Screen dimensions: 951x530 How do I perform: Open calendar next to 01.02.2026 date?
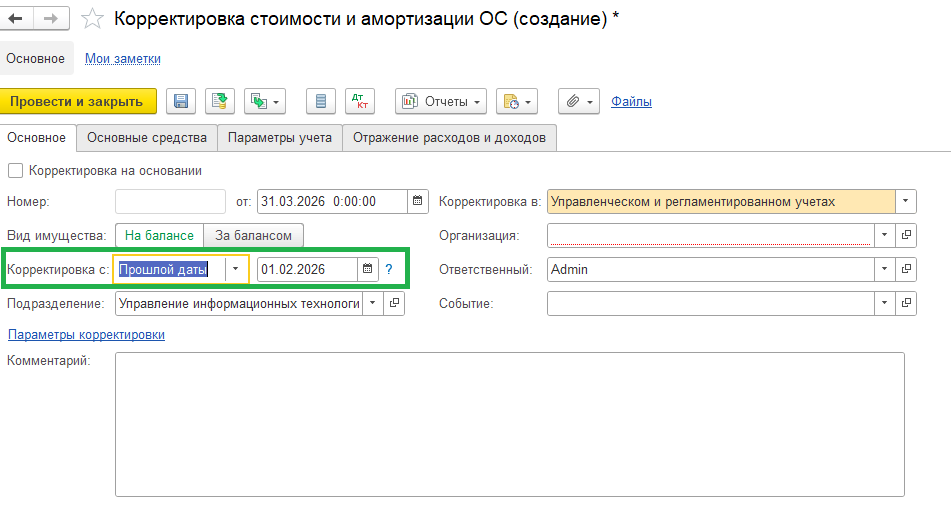coord(367,269)
